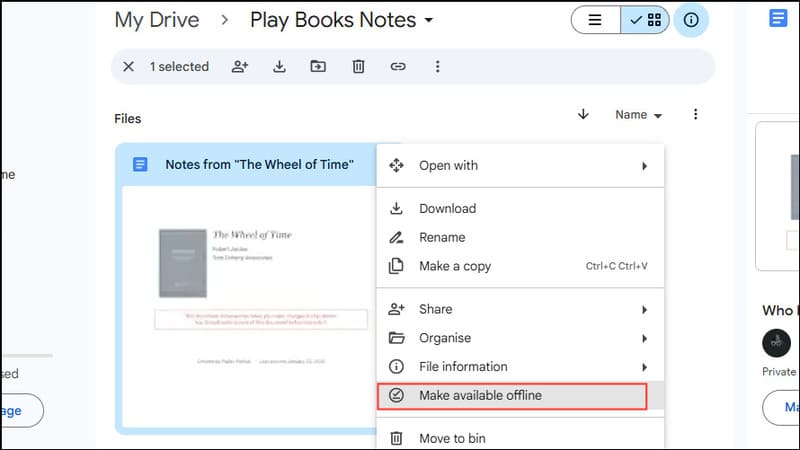Viewport: 800px width, 450px height.
Task: Open the document preview thumbnail
Action: click(x=249, y=307)
